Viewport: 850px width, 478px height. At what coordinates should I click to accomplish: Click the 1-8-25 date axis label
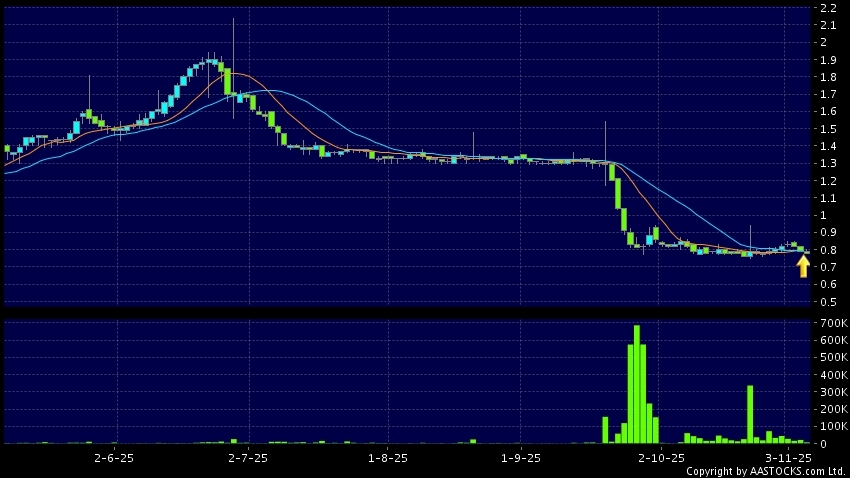coord(388,457)
